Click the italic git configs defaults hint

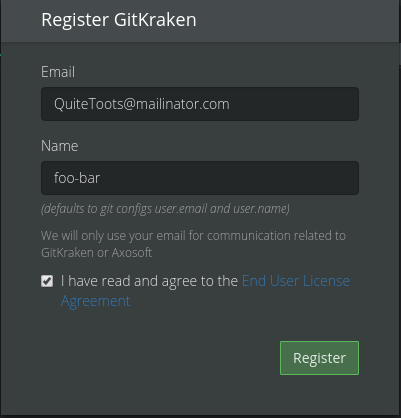tap(165, 209)
